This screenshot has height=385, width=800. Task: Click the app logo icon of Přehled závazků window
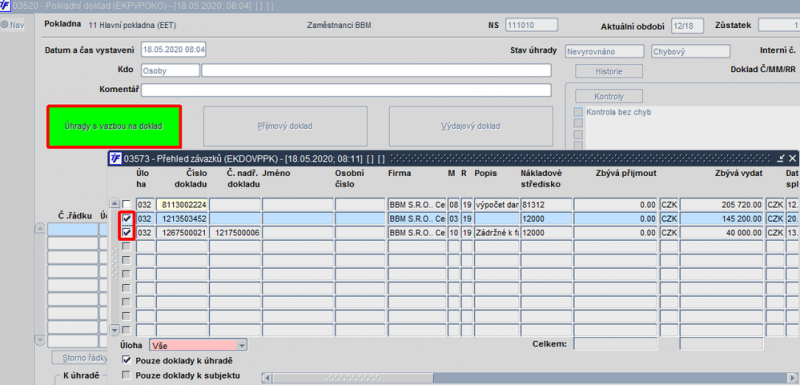[x=116, y=158]
